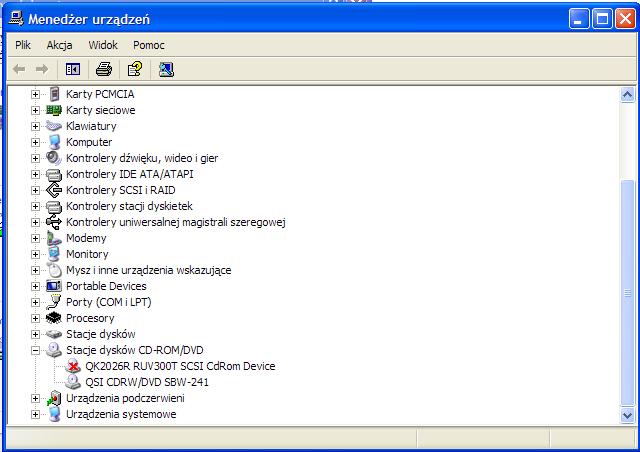This screenshot has height=452, width=640.
Task: Close the Menedżer urządzeń window
Action: click(x=625, y=19)
